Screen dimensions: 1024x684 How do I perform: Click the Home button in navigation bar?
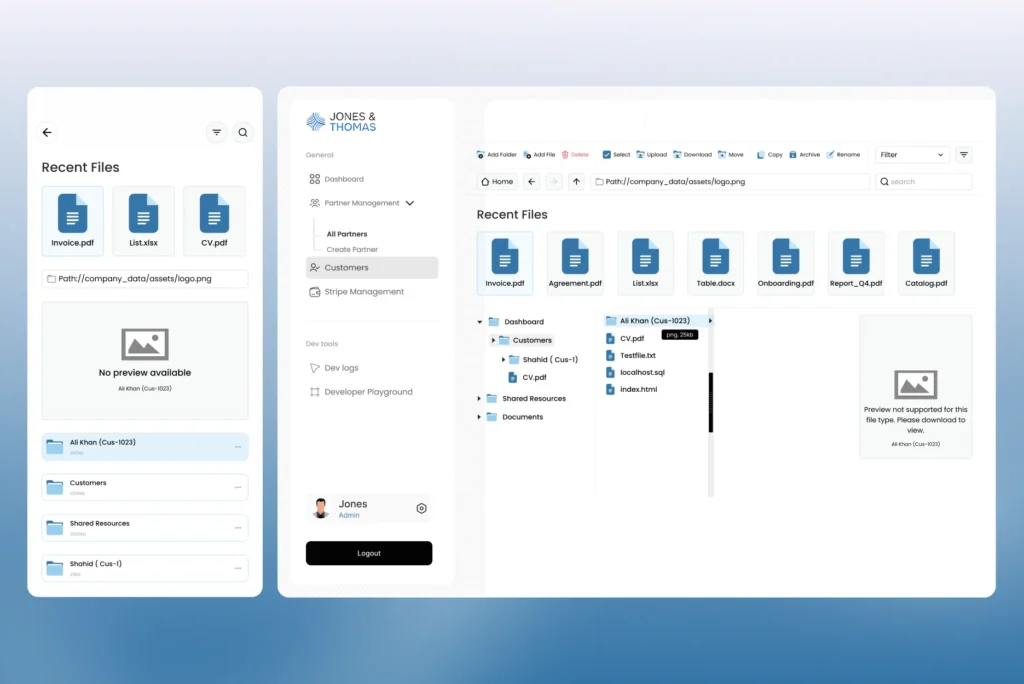(497, 182)
